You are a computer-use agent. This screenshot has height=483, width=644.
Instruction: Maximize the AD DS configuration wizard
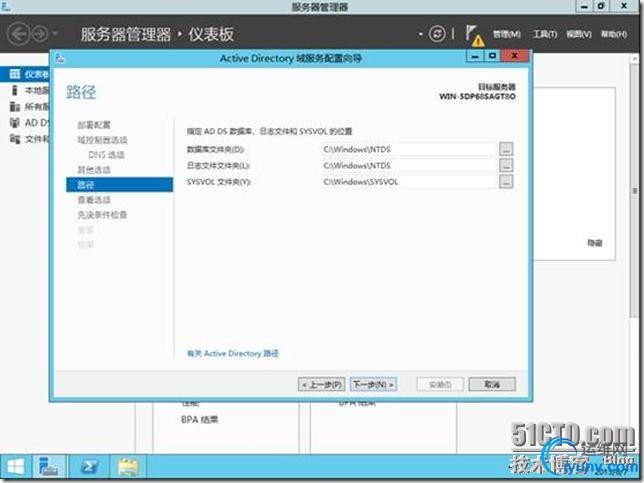tap(492, 56)
